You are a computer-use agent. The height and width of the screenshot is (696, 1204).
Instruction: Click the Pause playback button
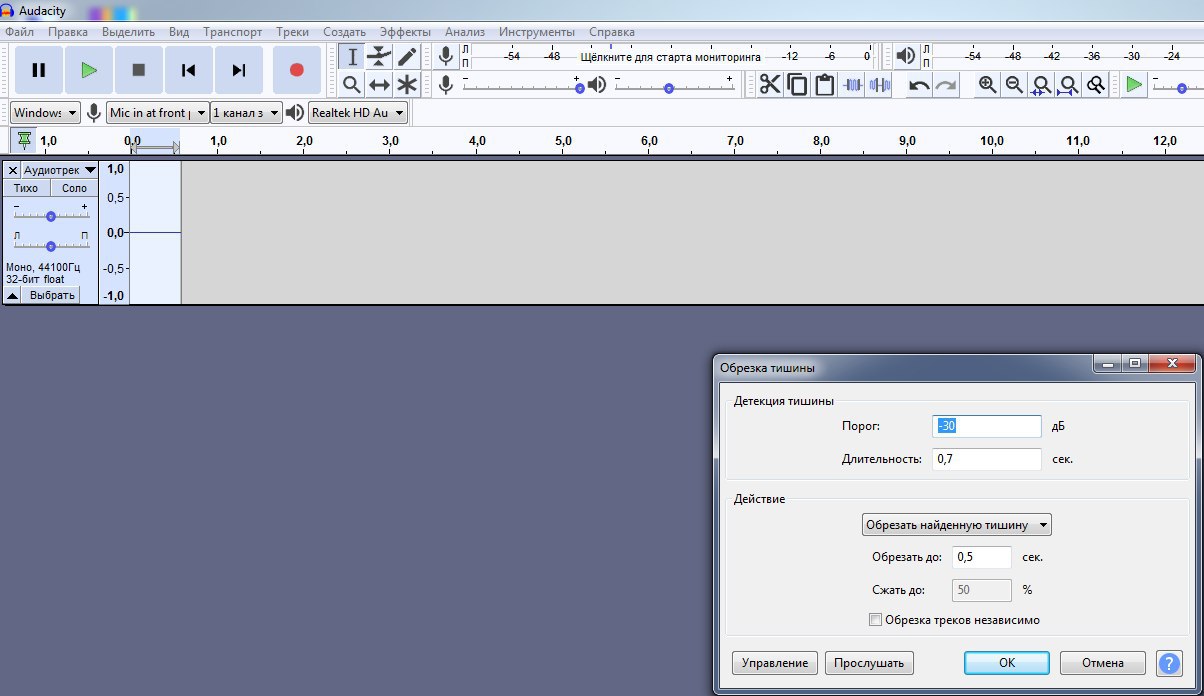[x=39, y=70]
